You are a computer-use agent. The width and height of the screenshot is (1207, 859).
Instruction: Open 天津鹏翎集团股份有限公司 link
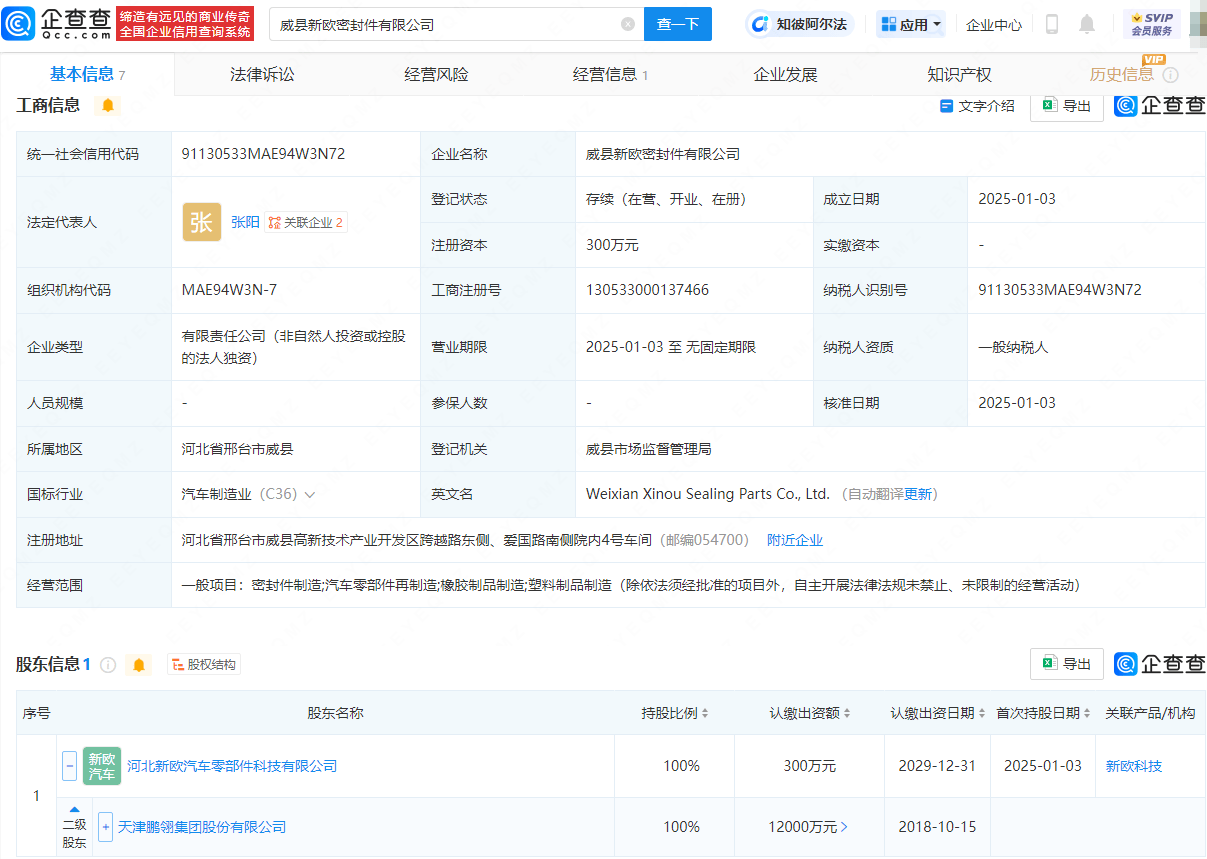coord(202,827)
